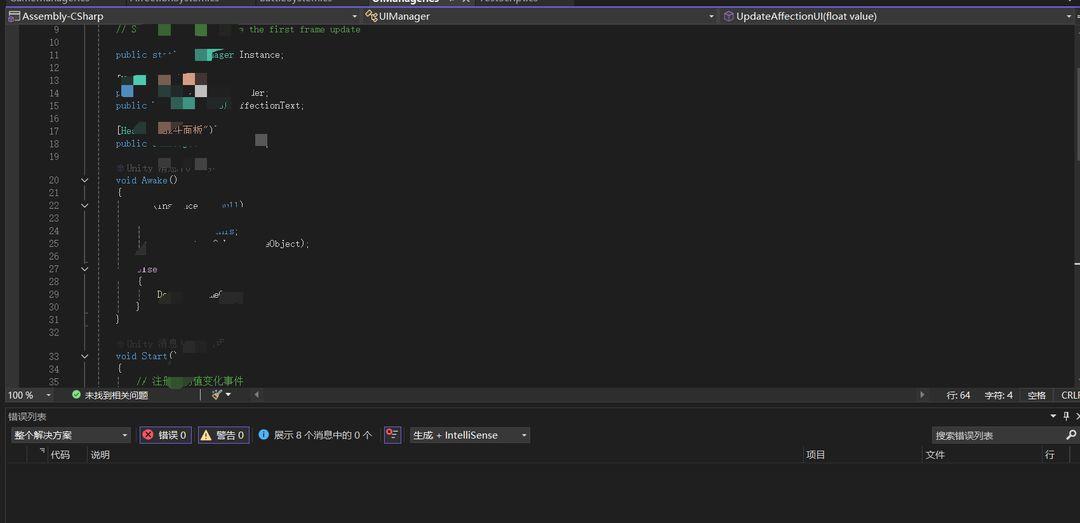Toggle the 错误 0 errors filter
The width and height of the screenshot is (1080, 523).
(x=165, y=435)
